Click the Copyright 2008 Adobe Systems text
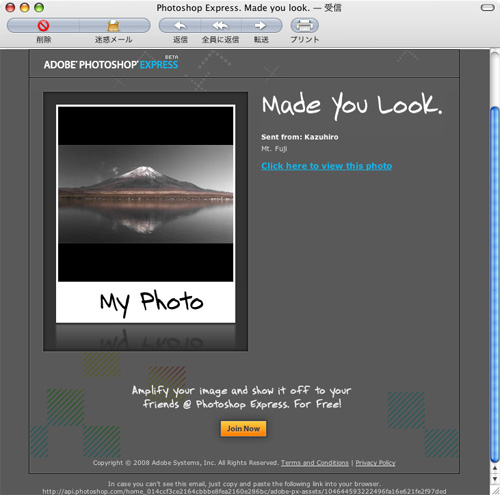 (x=186, y=463)
